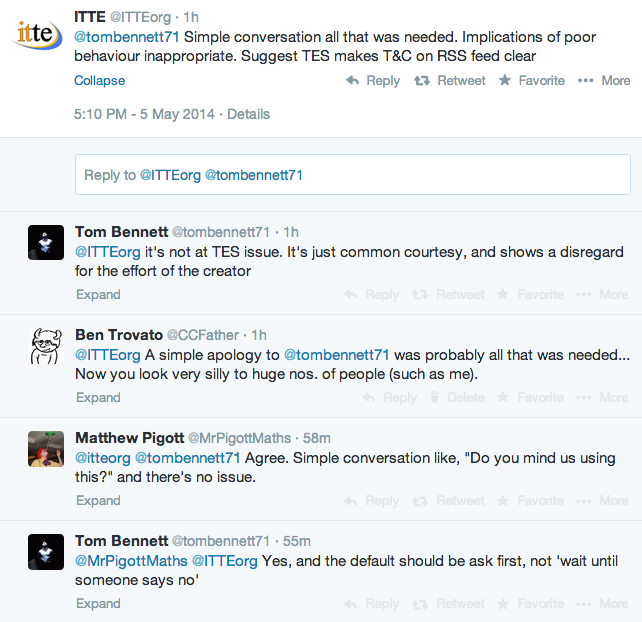642x622 pixels.
Task: Open More options on ITTE's tweet
Action: (604, 80)
